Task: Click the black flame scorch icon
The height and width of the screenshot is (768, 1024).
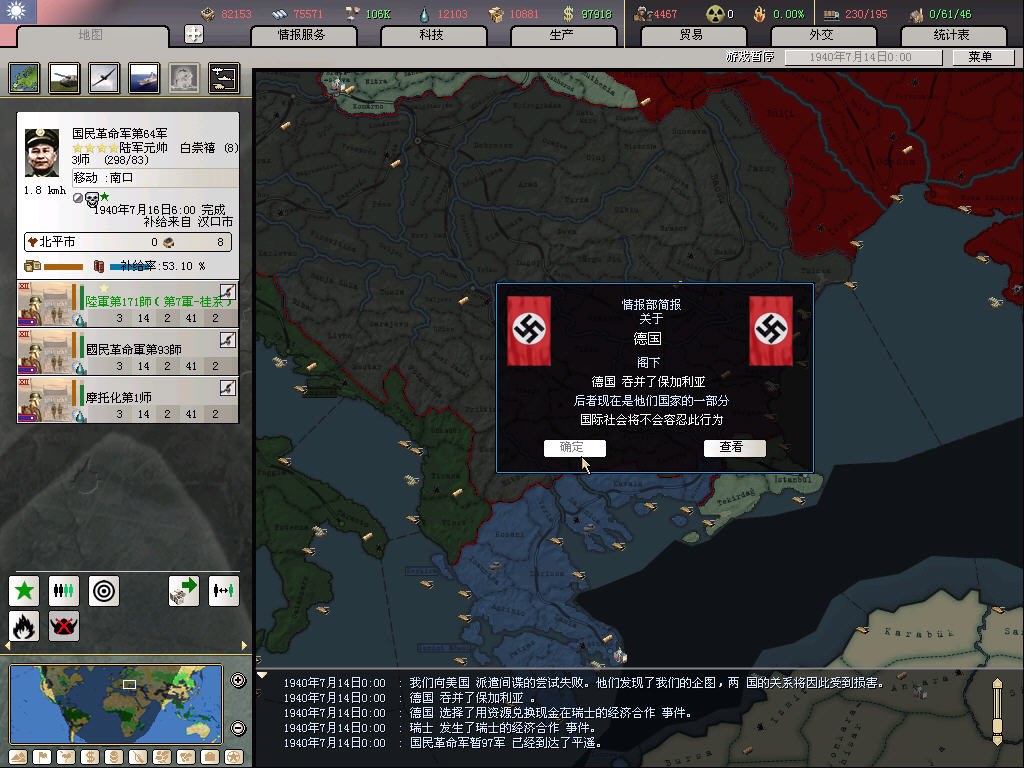Action: point(24,626)
